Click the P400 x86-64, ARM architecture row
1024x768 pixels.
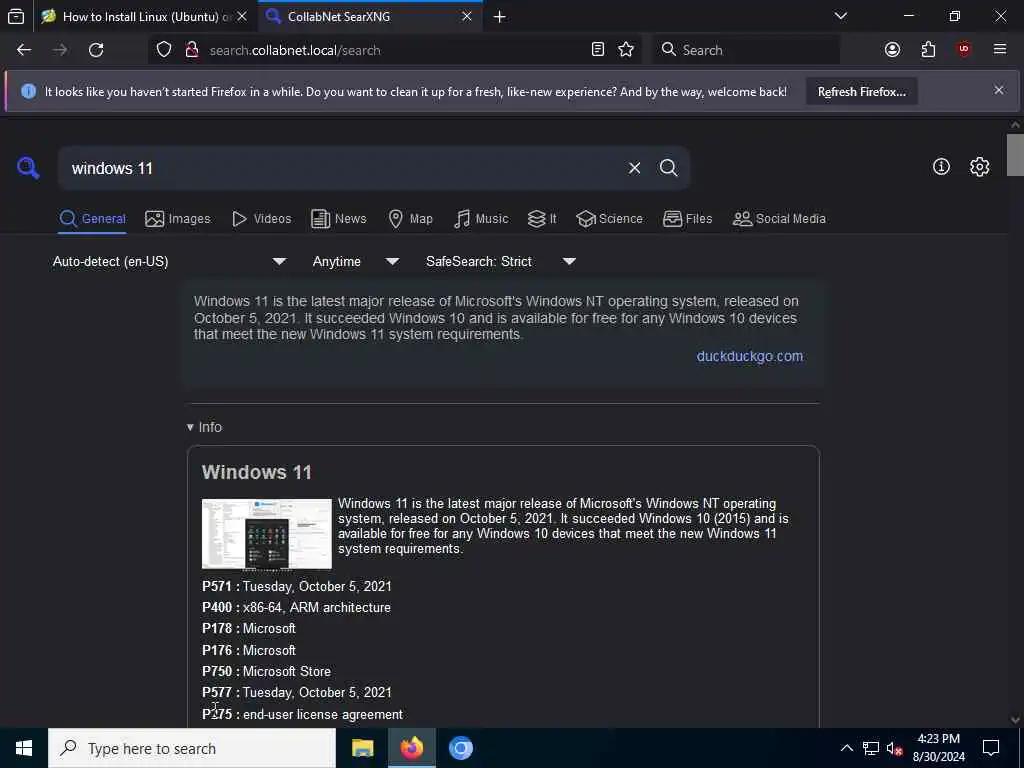(x=296, y=607)
